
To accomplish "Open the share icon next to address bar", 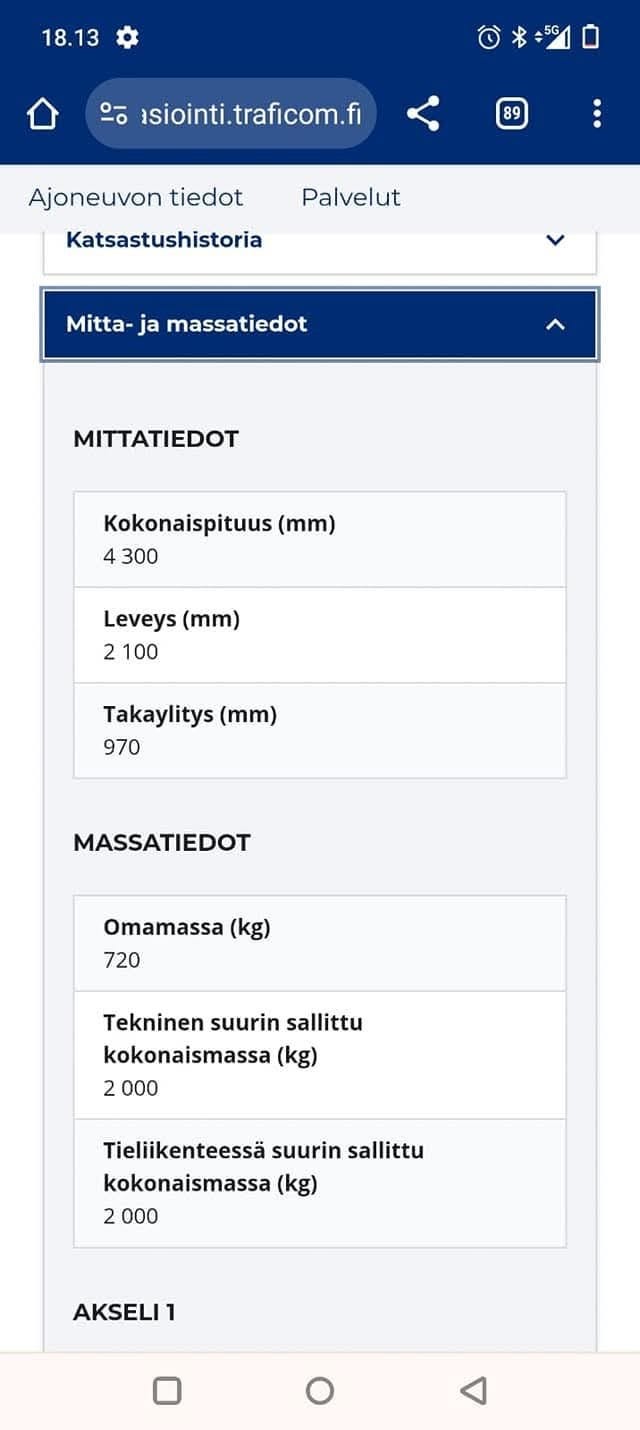I will [423, 113].
